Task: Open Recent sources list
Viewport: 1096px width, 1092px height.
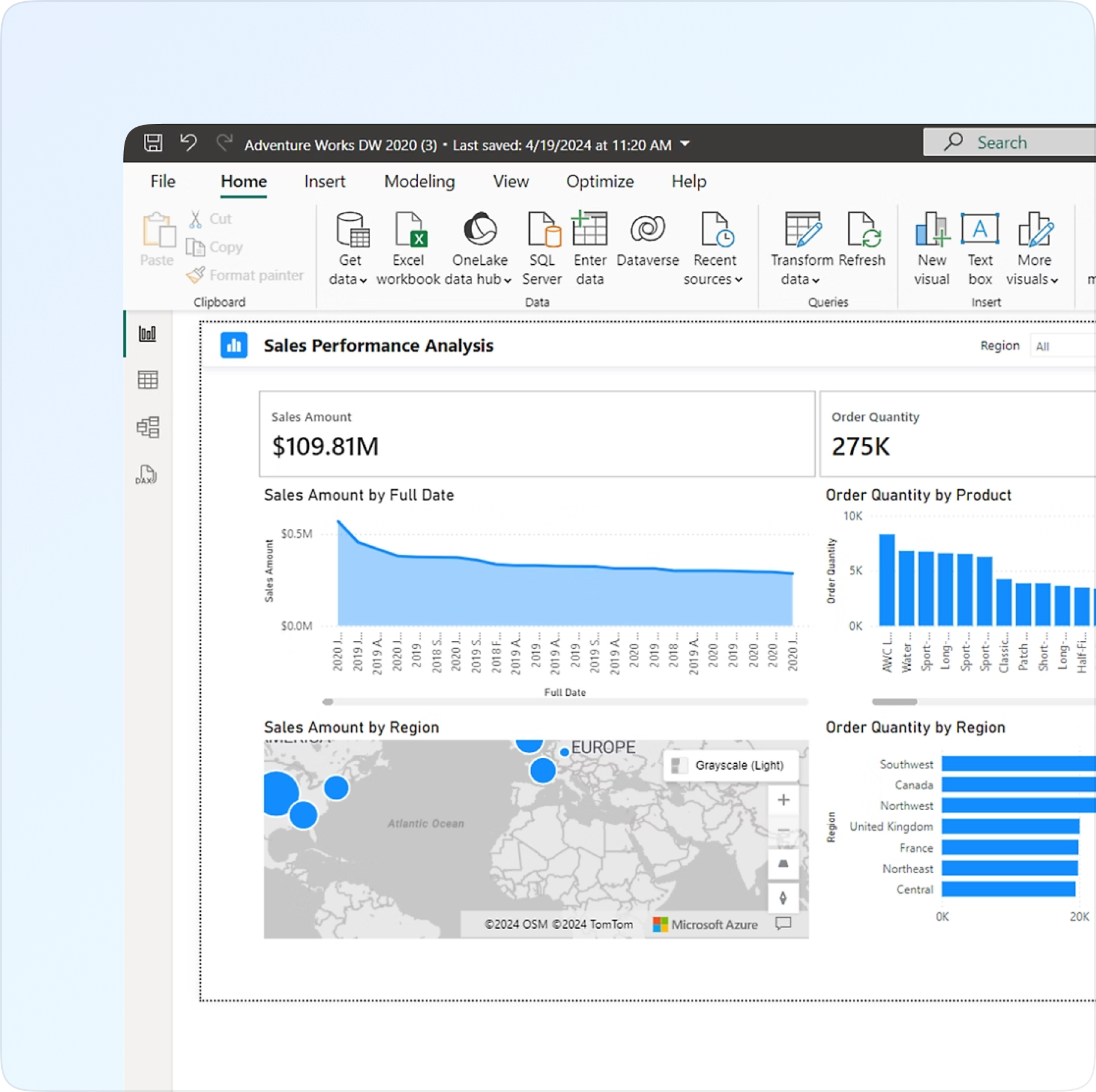Action: pos(714,248)
